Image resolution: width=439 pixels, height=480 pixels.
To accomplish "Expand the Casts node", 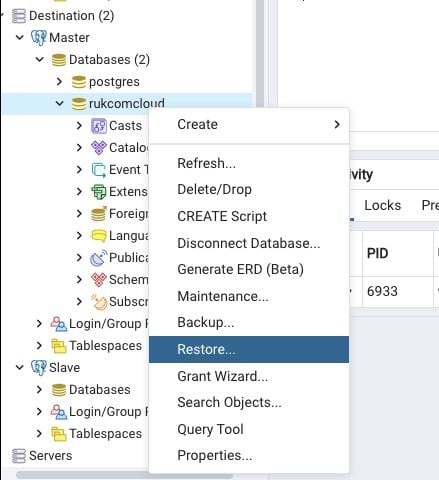I will (79, 125).
